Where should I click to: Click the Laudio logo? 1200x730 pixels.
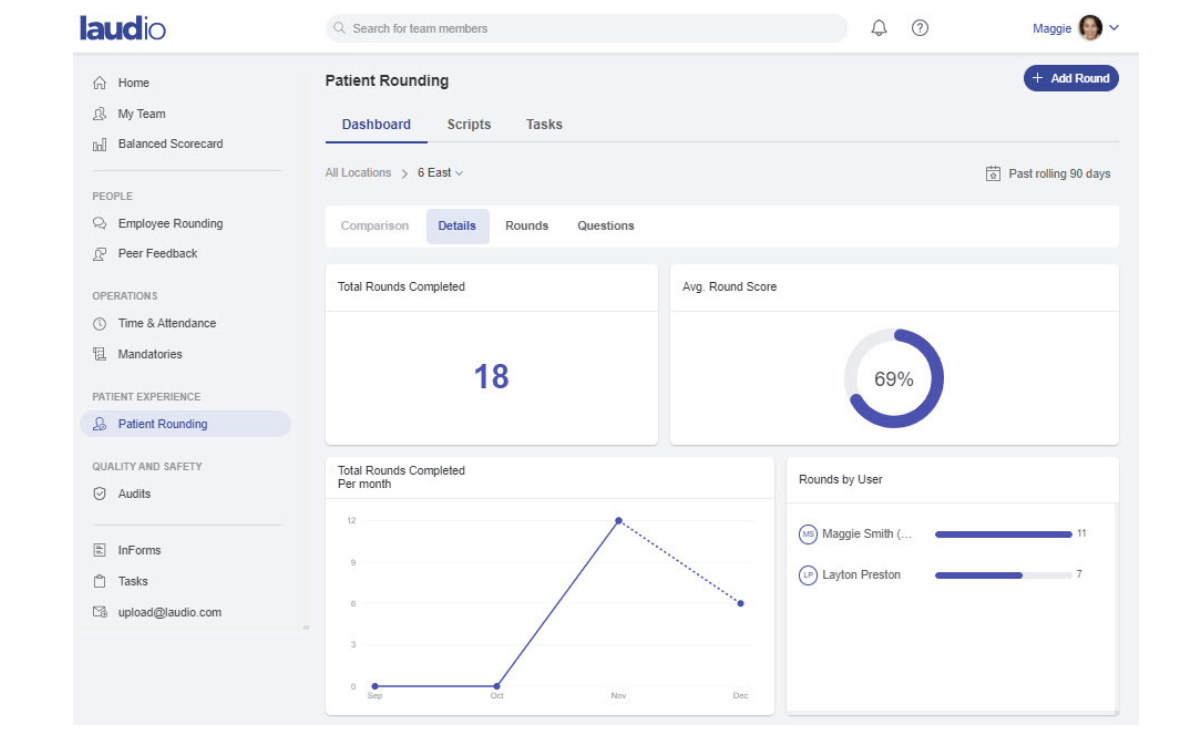123,28
